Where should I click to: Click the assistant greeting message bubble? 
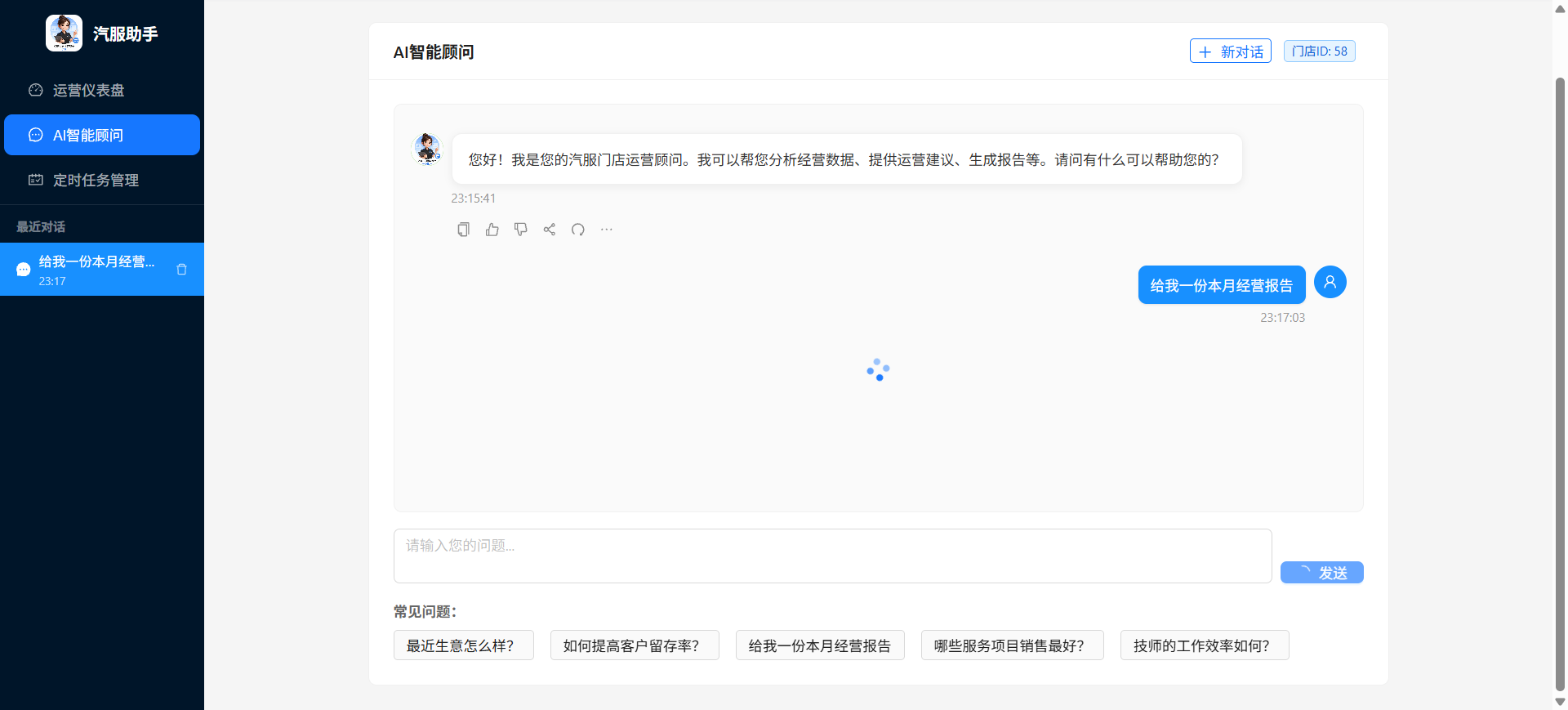click(x=847, y=159)
